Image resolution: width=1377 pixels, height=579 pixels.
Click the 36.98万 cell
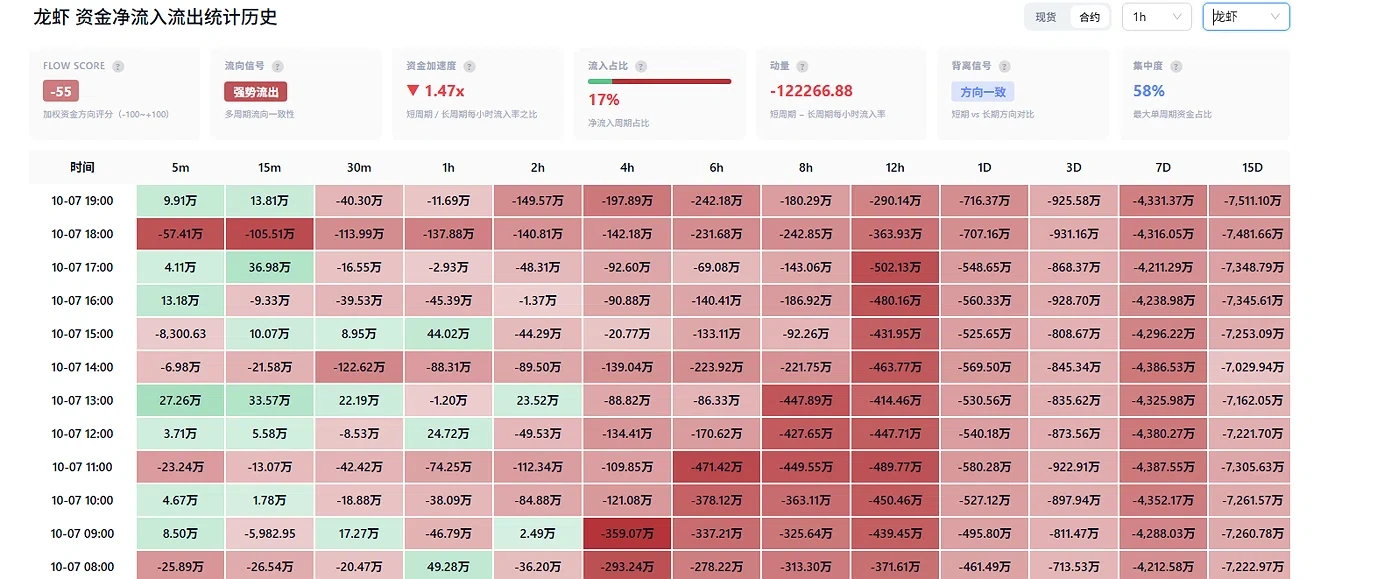pyautogui.click(x=269, y=268)
